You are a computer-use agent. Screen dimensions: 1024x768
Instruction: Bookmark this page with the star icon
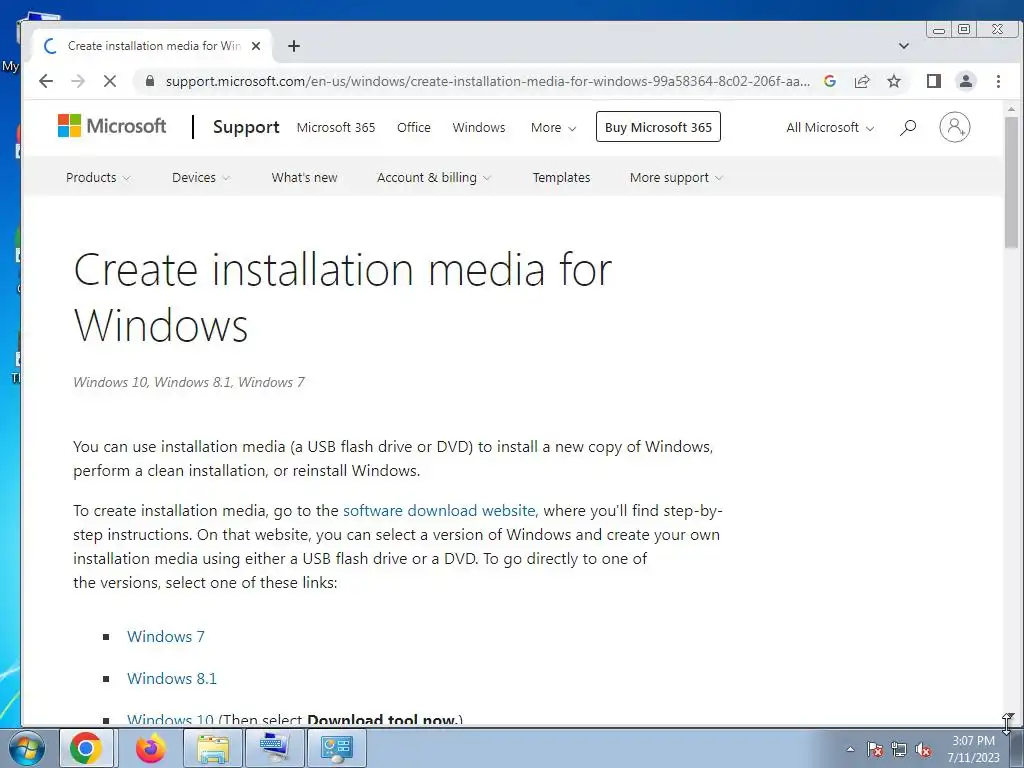894,81
